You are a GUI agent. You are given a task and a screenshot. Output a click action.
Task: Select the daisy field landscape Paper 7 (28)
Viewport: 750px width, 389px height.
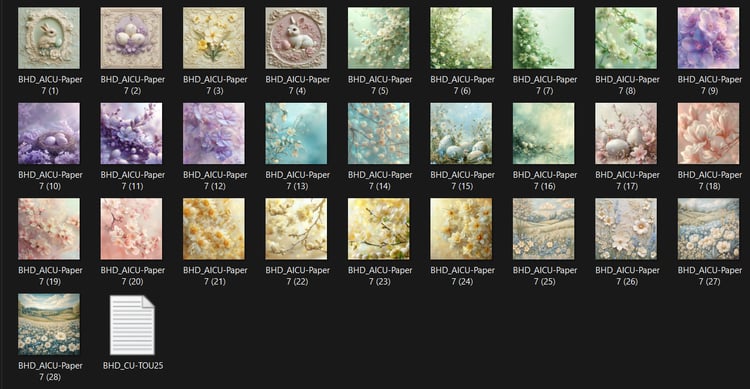[49, 324]
